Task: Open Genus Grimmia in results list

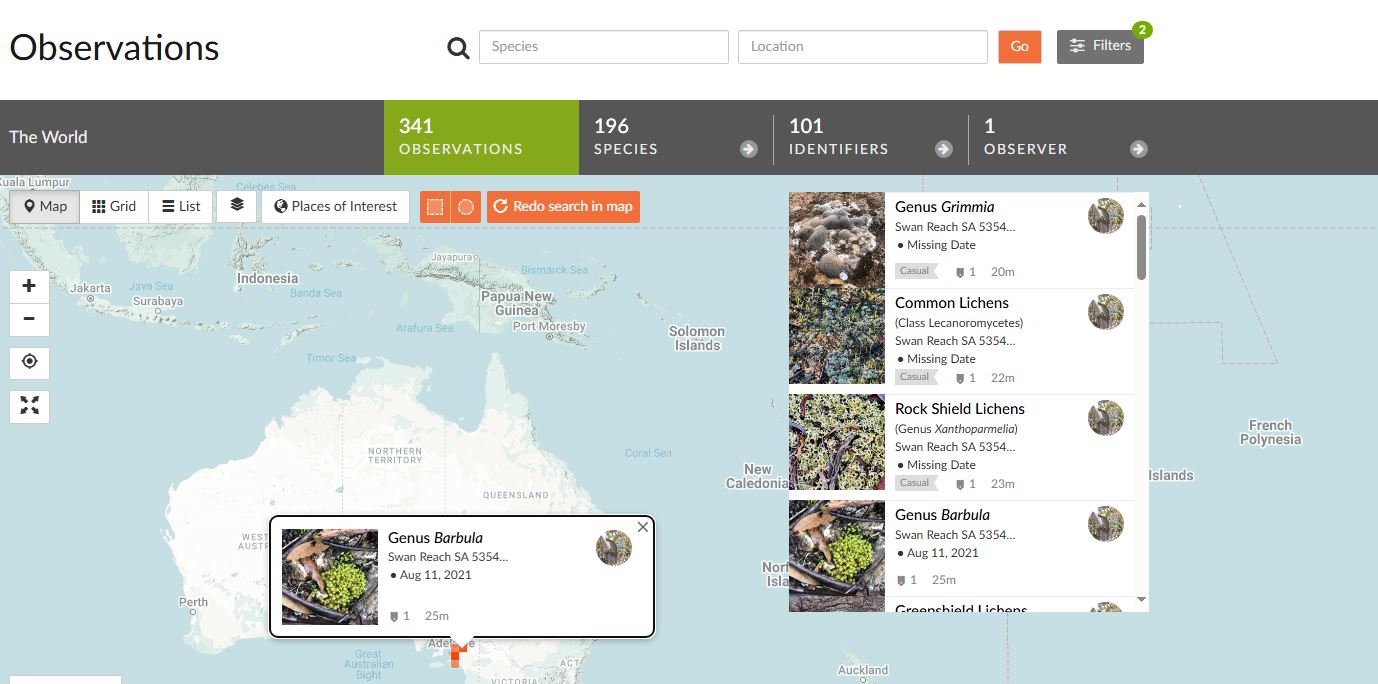Action: click(944, 207)
